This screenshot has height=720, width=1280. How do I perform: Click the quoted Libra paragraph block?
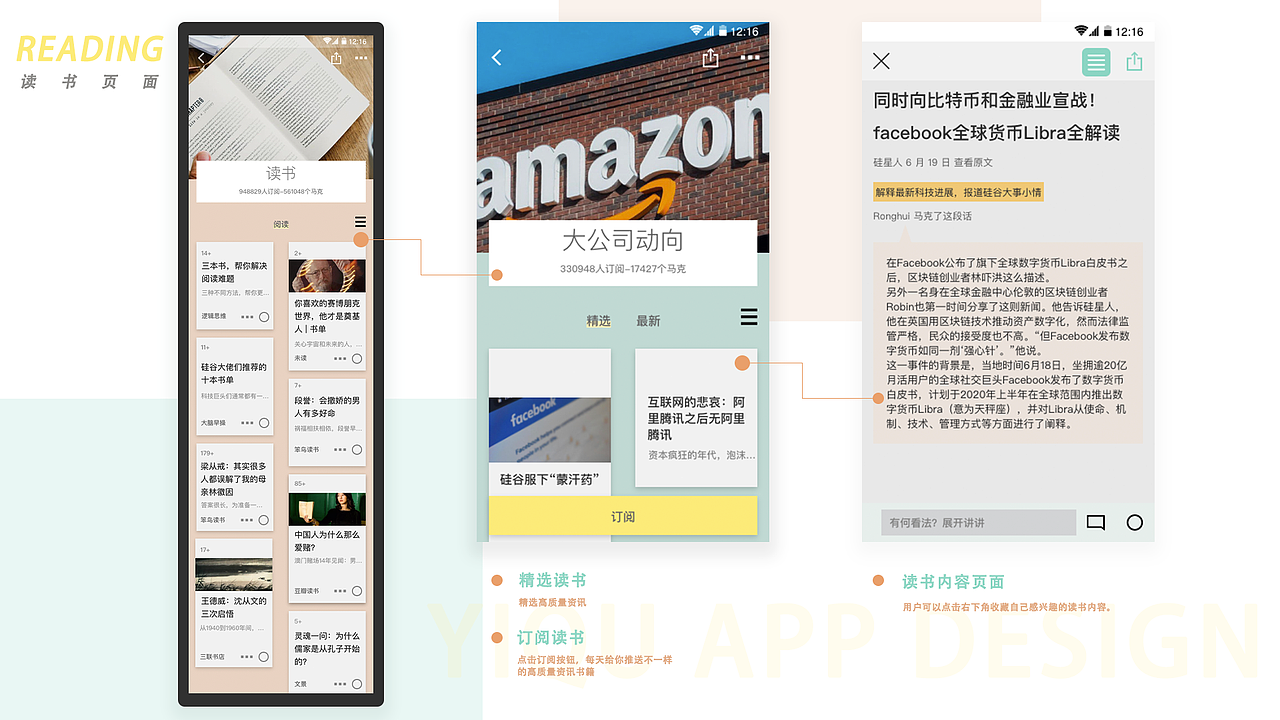coord(1007,343)
